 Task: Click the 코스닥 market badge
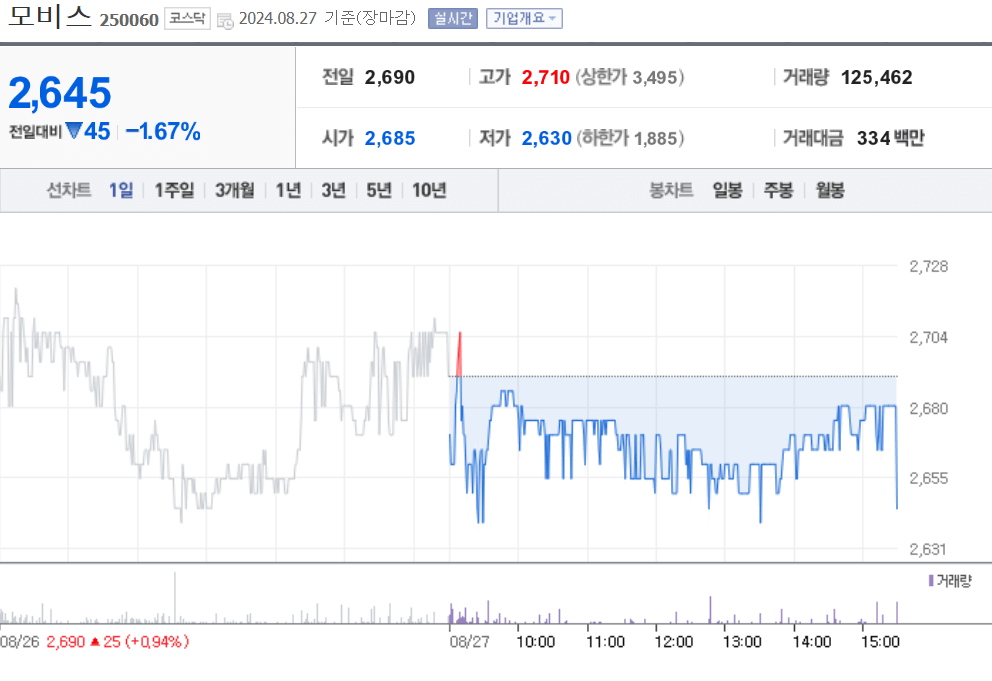pyautogui.click(x=187, y=18)
